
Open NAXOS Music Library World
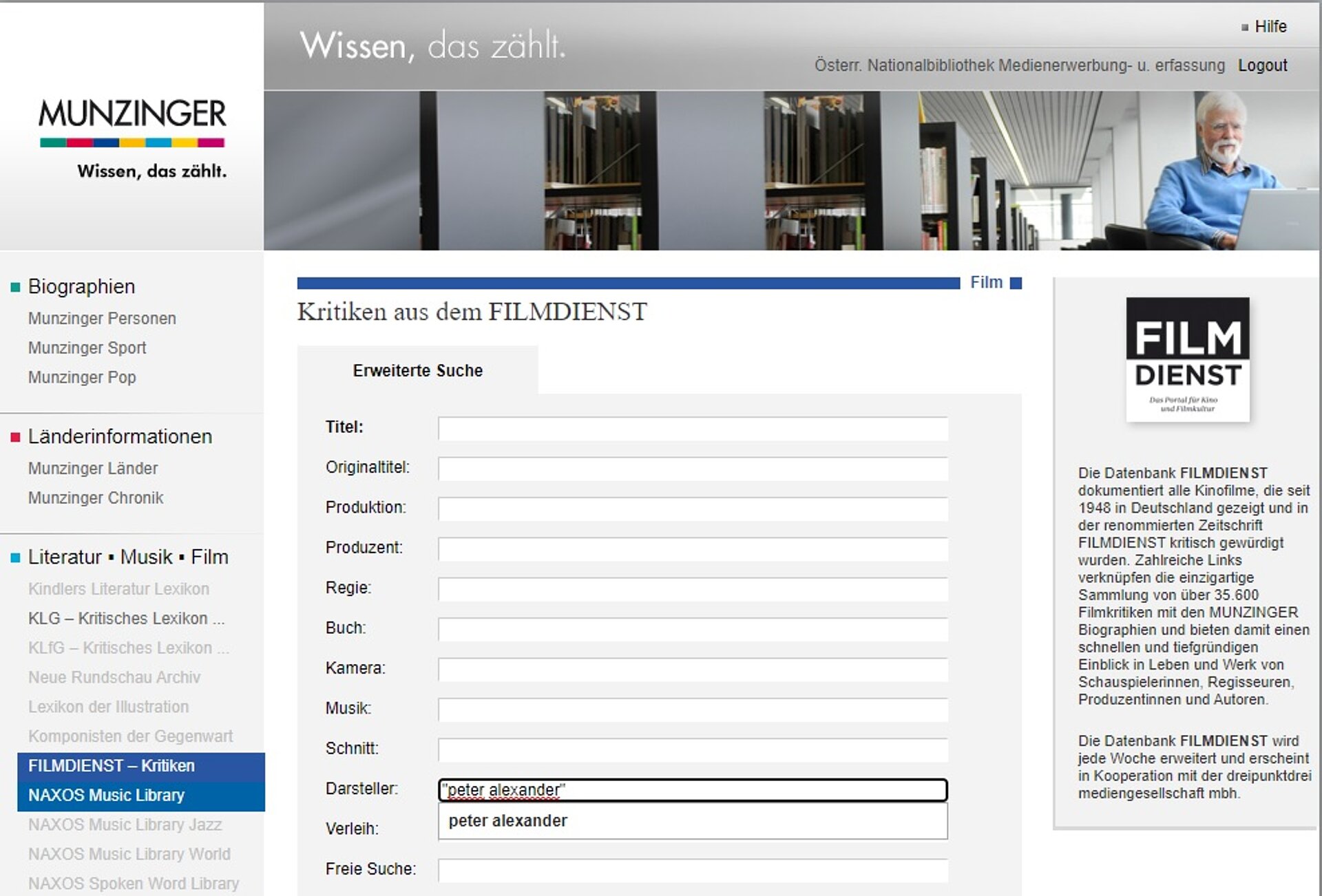coord(129,855)
